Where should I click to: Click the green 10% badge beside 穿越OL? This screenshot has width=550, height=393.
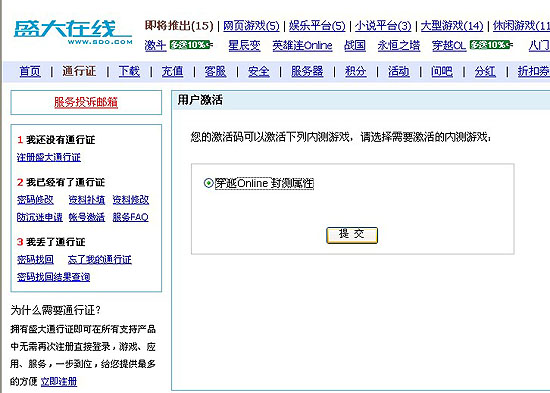pyautogui.click(x=490, y=45)
